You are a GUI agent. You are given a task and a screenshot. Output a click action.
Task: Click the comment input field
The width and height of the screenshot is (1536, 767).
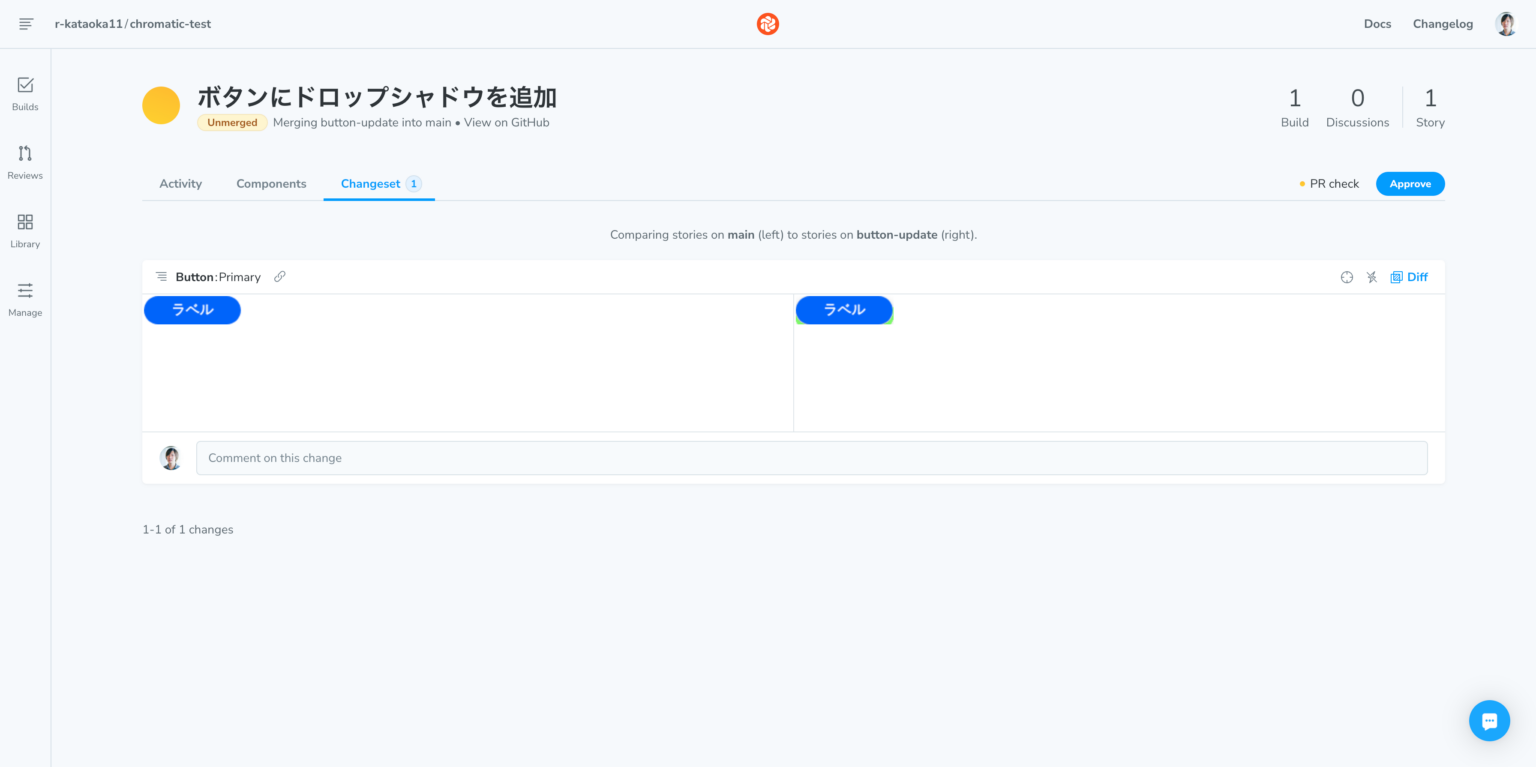[812, 457]
